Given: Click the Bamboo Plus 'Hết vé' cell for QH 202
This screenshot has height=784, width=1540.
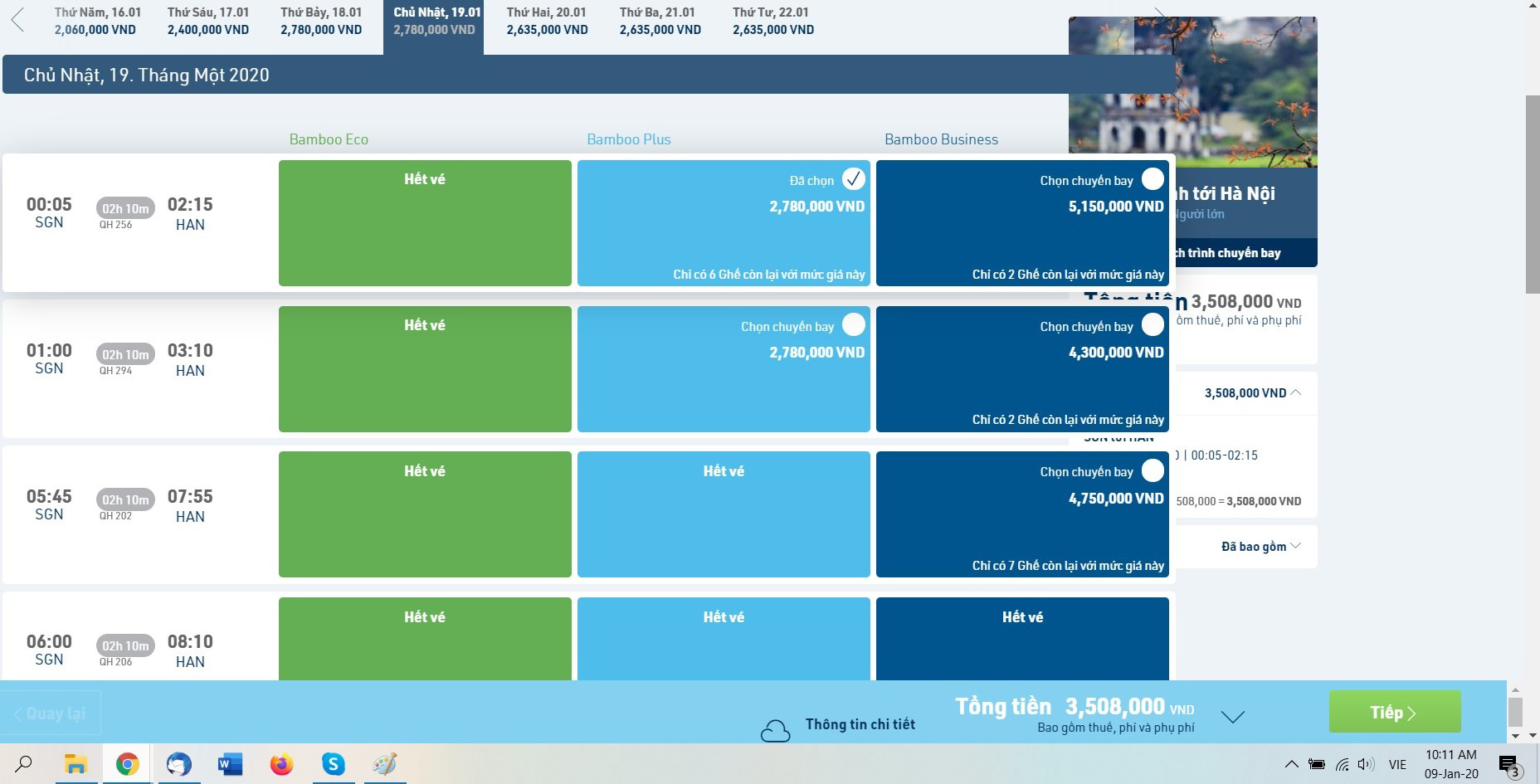Looking at the screenshot, I should click(724, 514).
